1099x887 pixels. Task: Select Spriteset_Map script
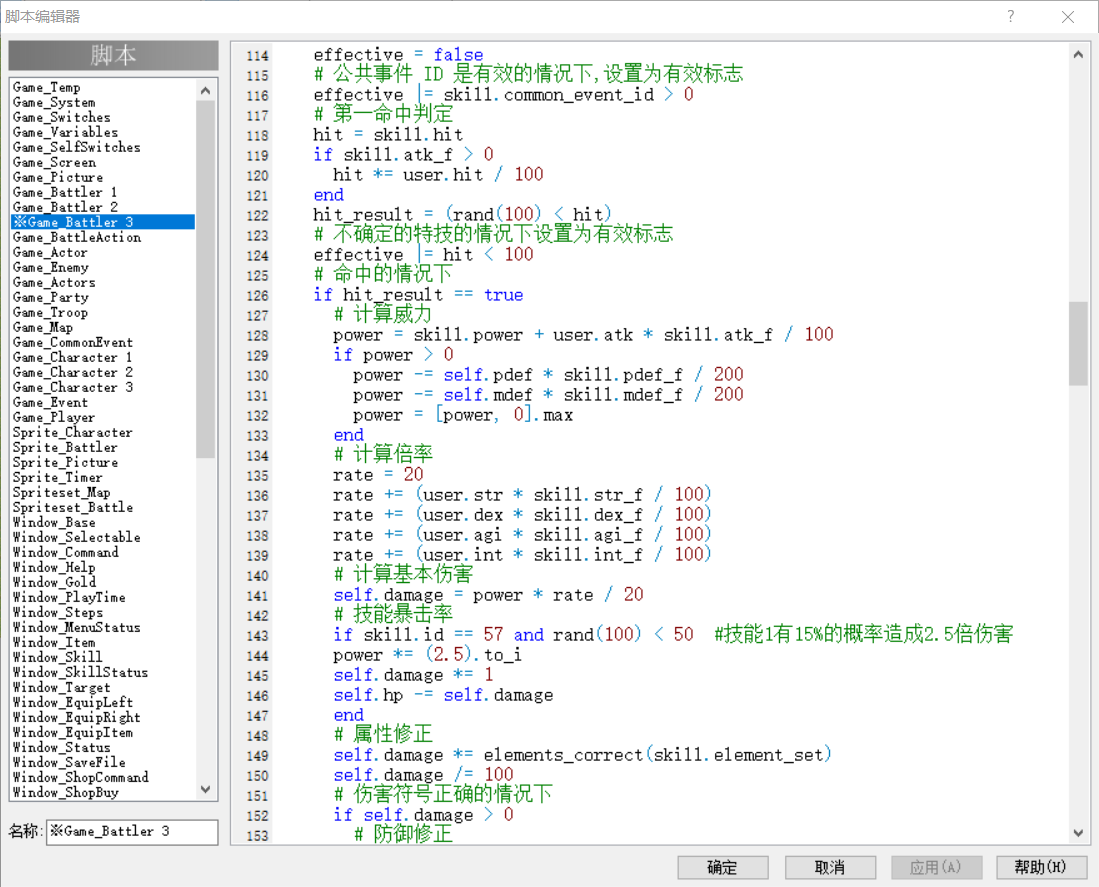[103, 493]
